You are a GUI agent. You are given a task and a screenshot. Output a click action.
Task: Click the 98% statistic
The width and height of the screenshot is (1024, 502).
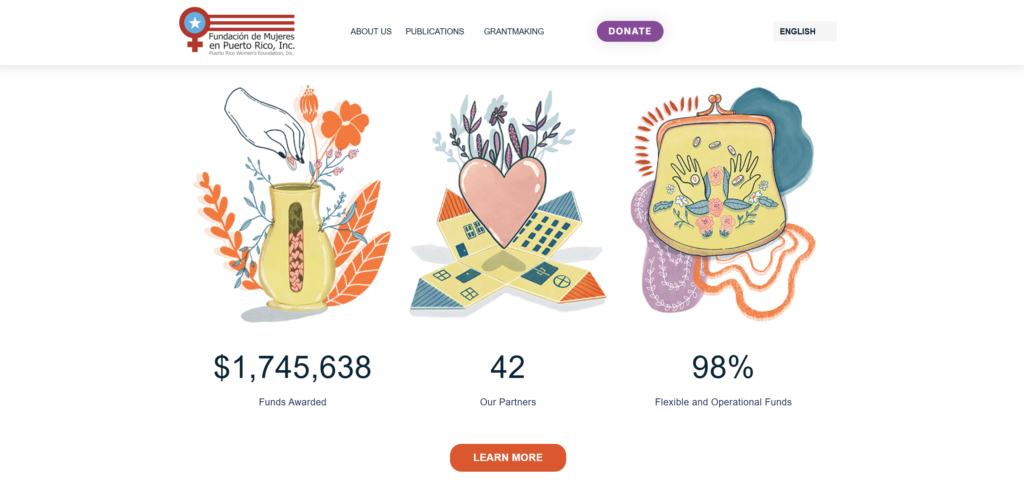click(x=723, y=368)
